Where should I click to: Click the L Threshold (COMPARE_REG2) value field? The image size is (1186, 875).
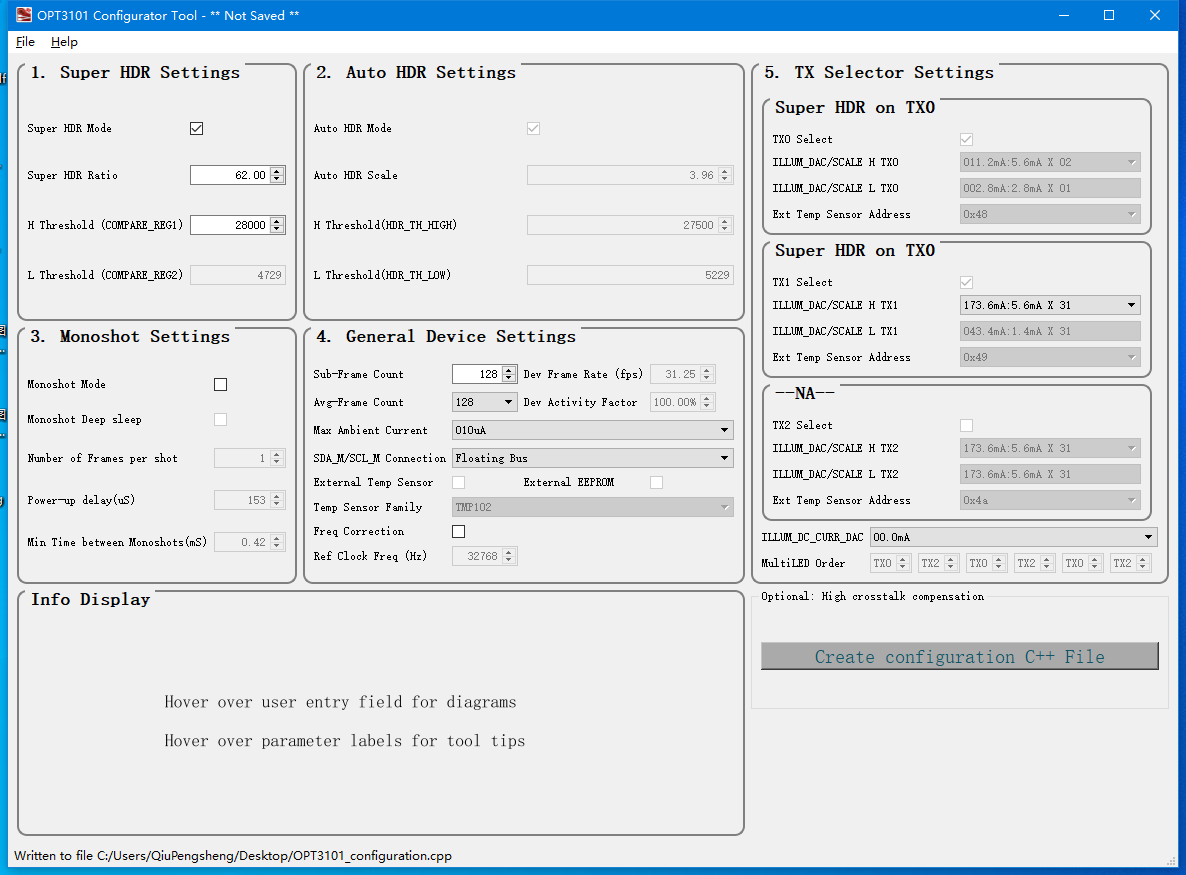point(238,275)
